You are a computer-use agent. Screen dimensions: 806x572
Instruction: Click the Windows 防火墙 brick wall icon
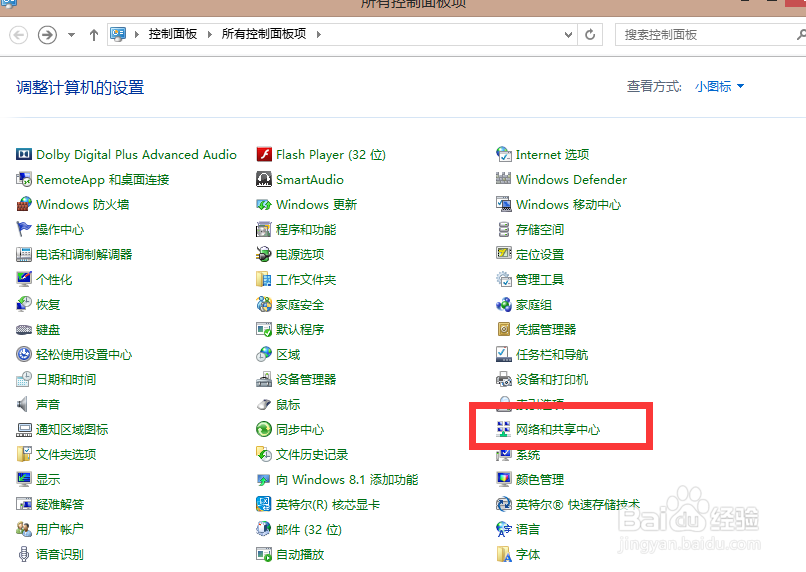click(24, 204)
